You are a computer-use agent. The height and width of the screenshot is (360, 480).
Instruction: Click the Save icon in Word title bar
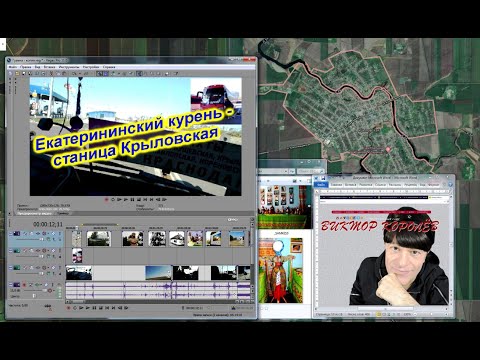point(323,178)
